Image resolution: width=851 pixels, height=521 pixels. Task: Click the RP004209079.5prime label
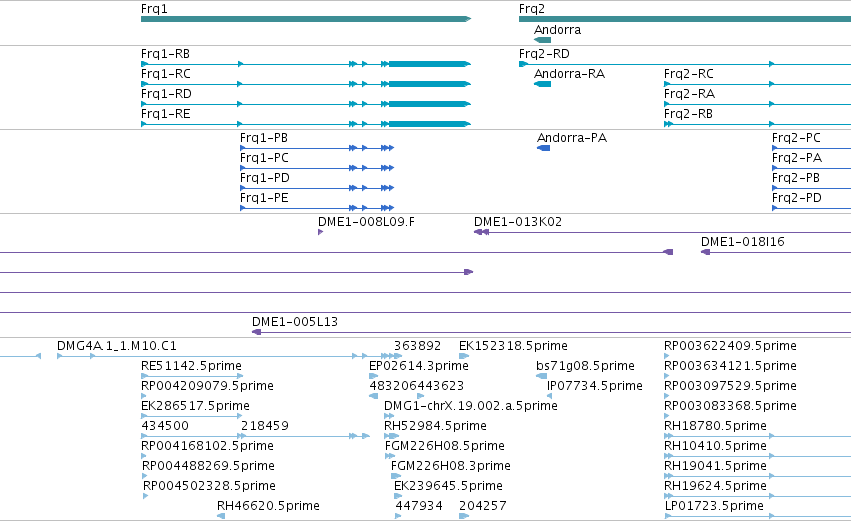pyautogui.click(x=207, y=386)
